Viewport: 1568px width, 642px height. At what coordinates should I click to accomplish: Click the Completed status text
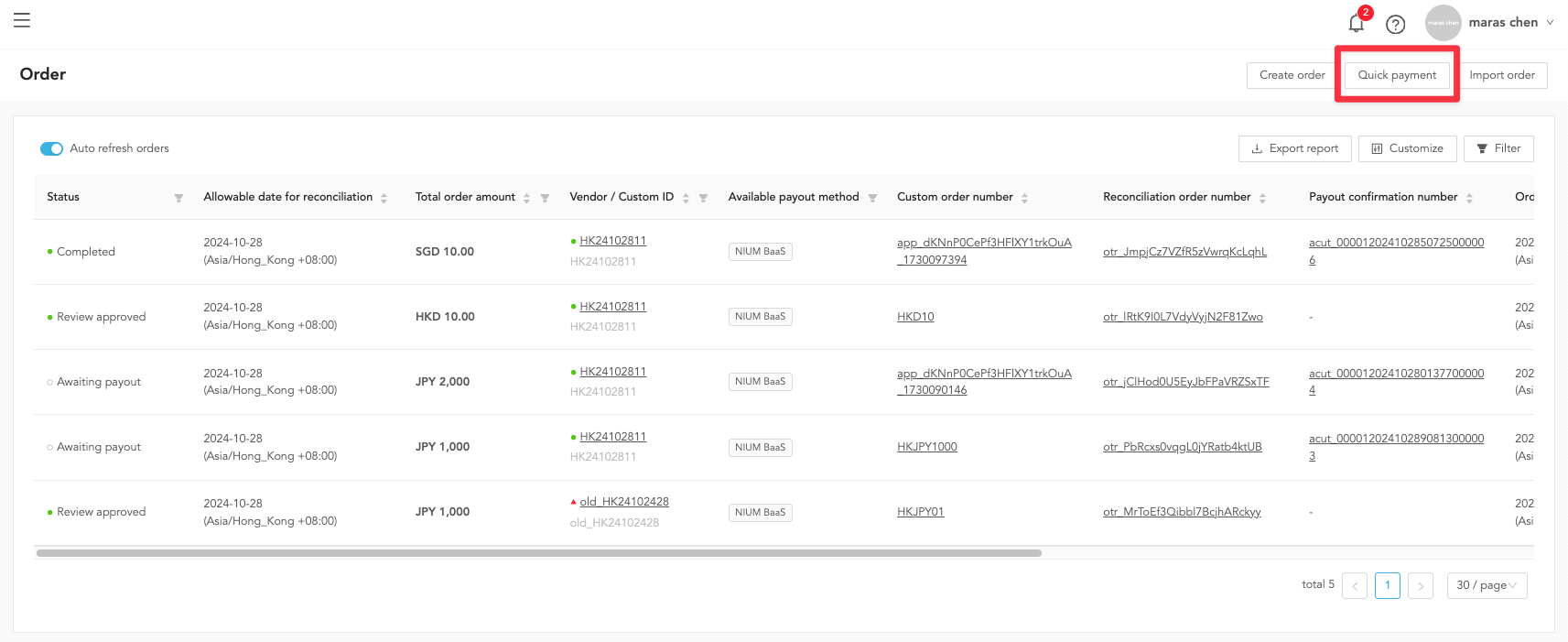click(x=86, y=252)
